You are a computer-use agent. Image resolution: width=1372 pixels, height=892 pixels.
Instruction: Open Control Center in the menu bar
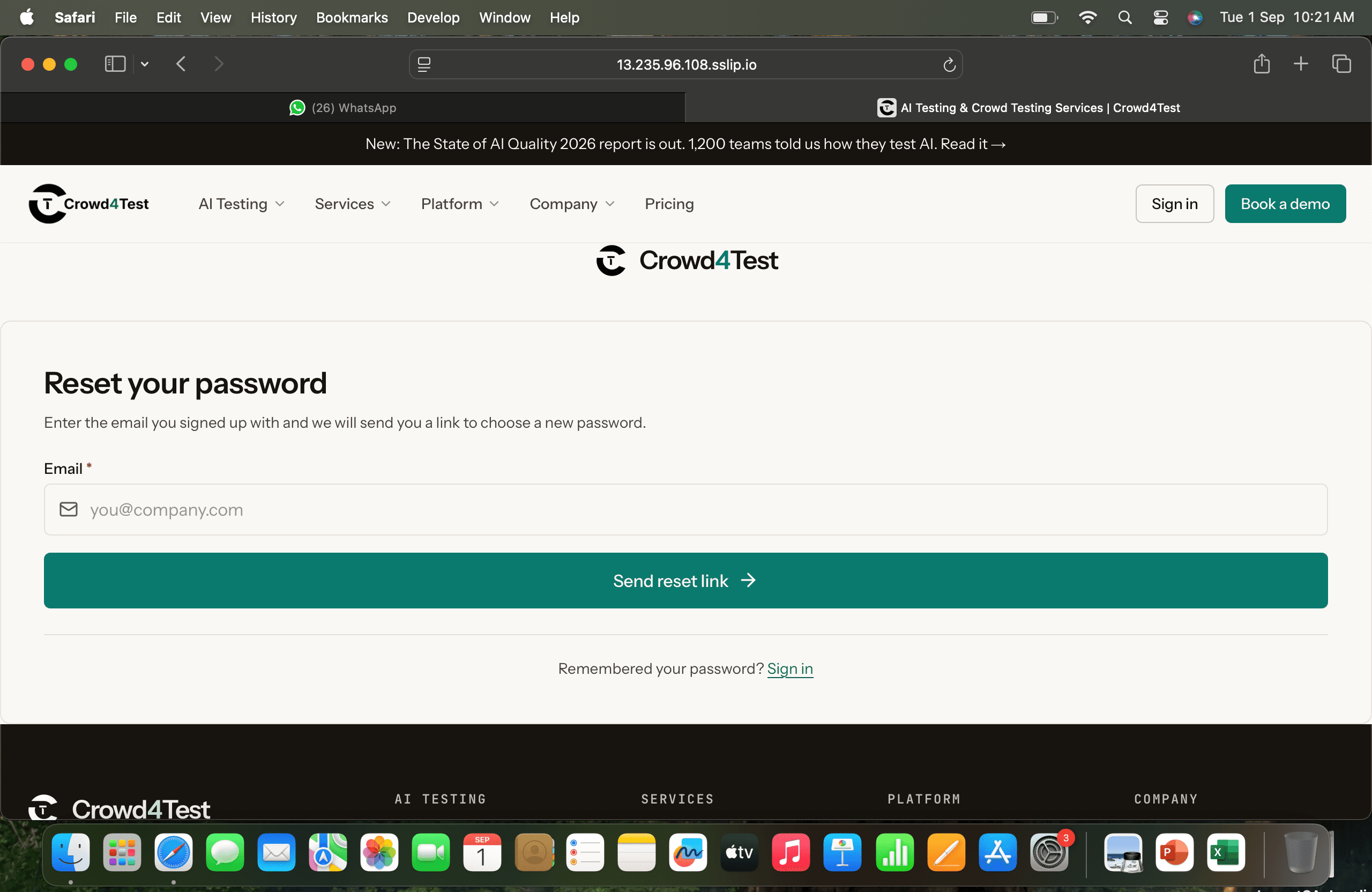click(x=1160, y=17)
